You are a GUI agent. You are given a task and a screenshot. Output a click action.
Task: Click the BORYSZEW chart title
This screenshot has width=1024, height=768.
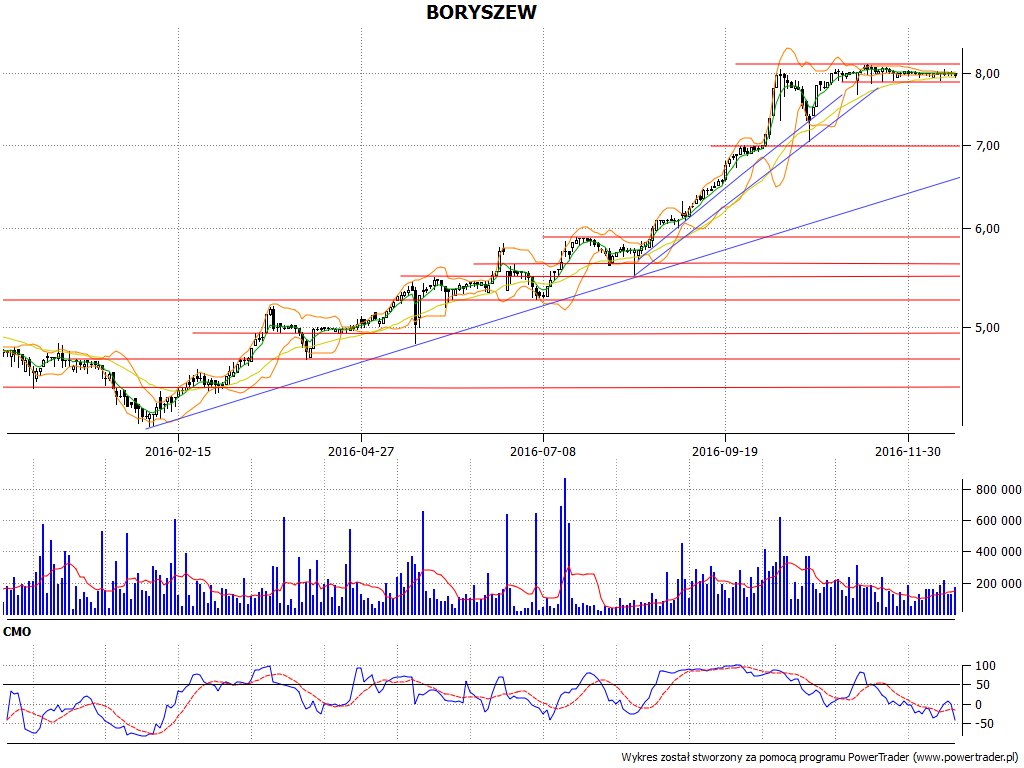(x=481, y=12)
